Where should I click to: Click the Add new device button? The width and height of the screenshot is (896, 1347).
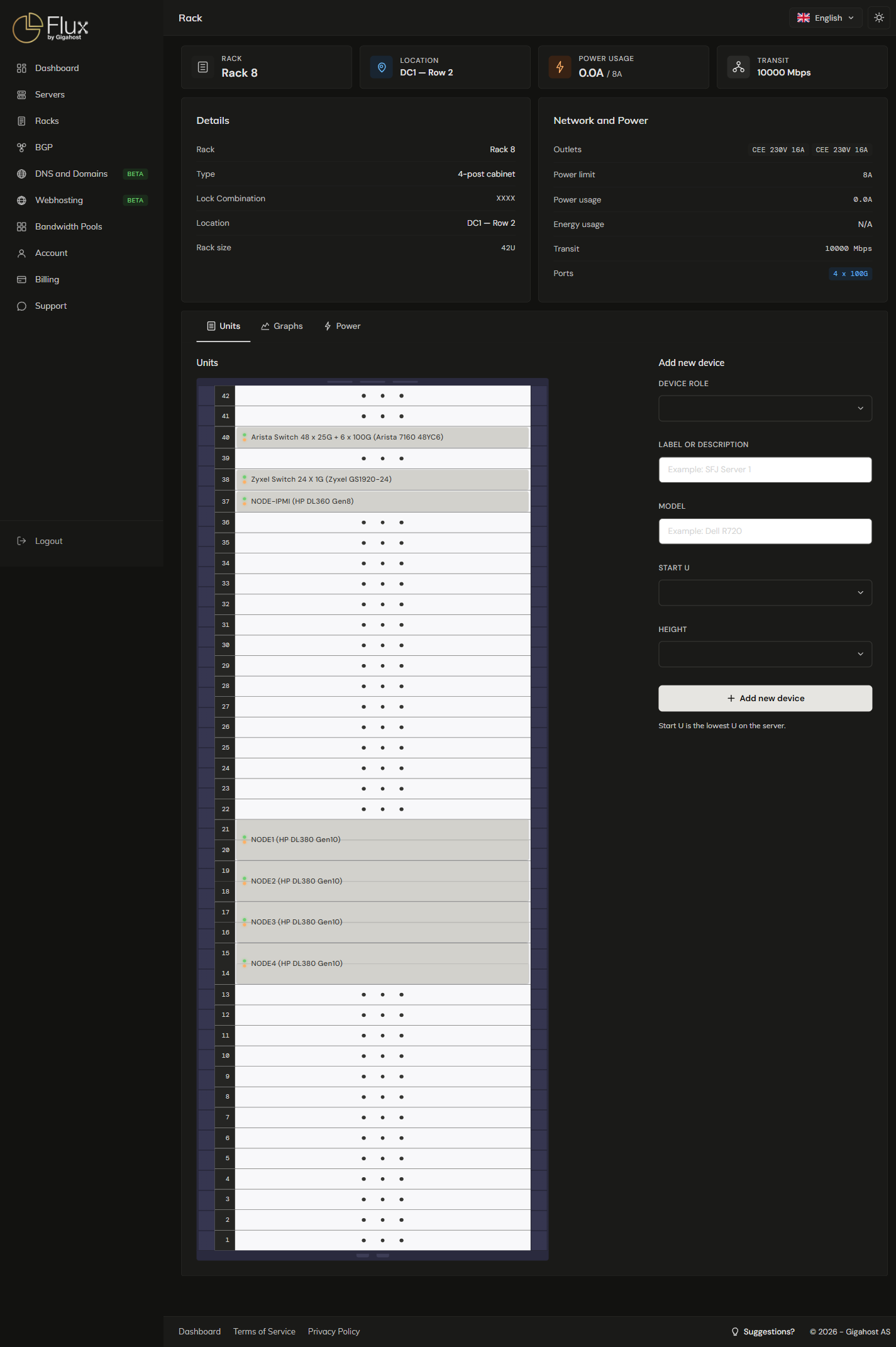pos(765,698)
